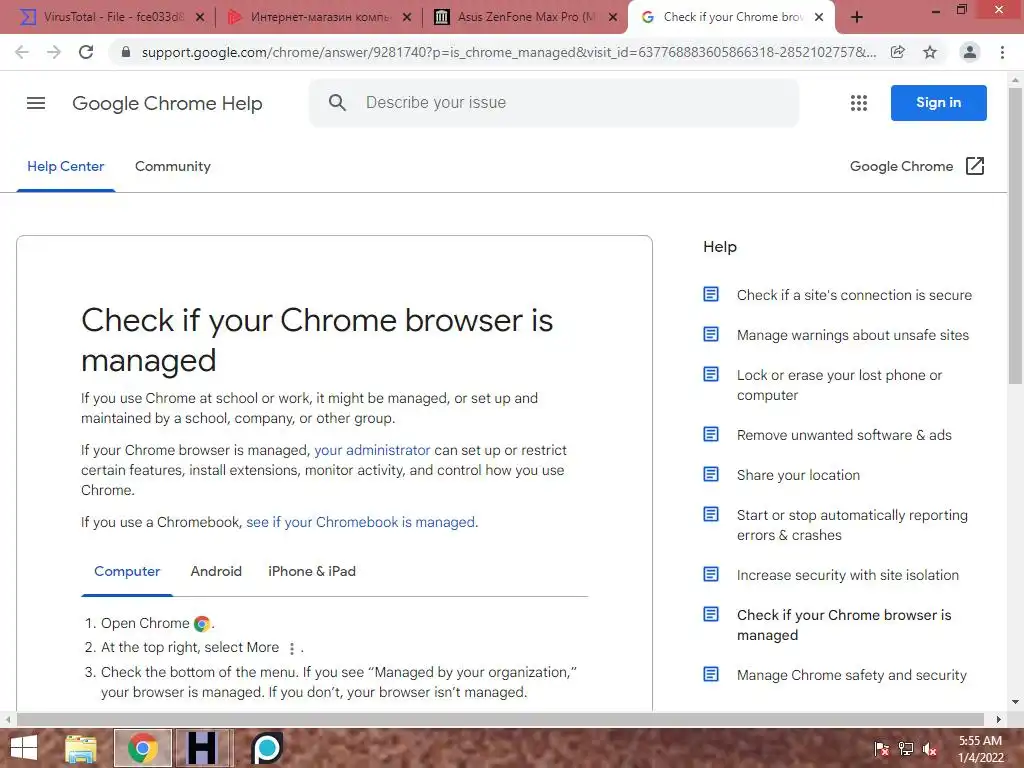Image resolution: width=1024 pixels, height=768 pixels.
Task: Open the Chrome profile avatar
Action: click(970, 52)
